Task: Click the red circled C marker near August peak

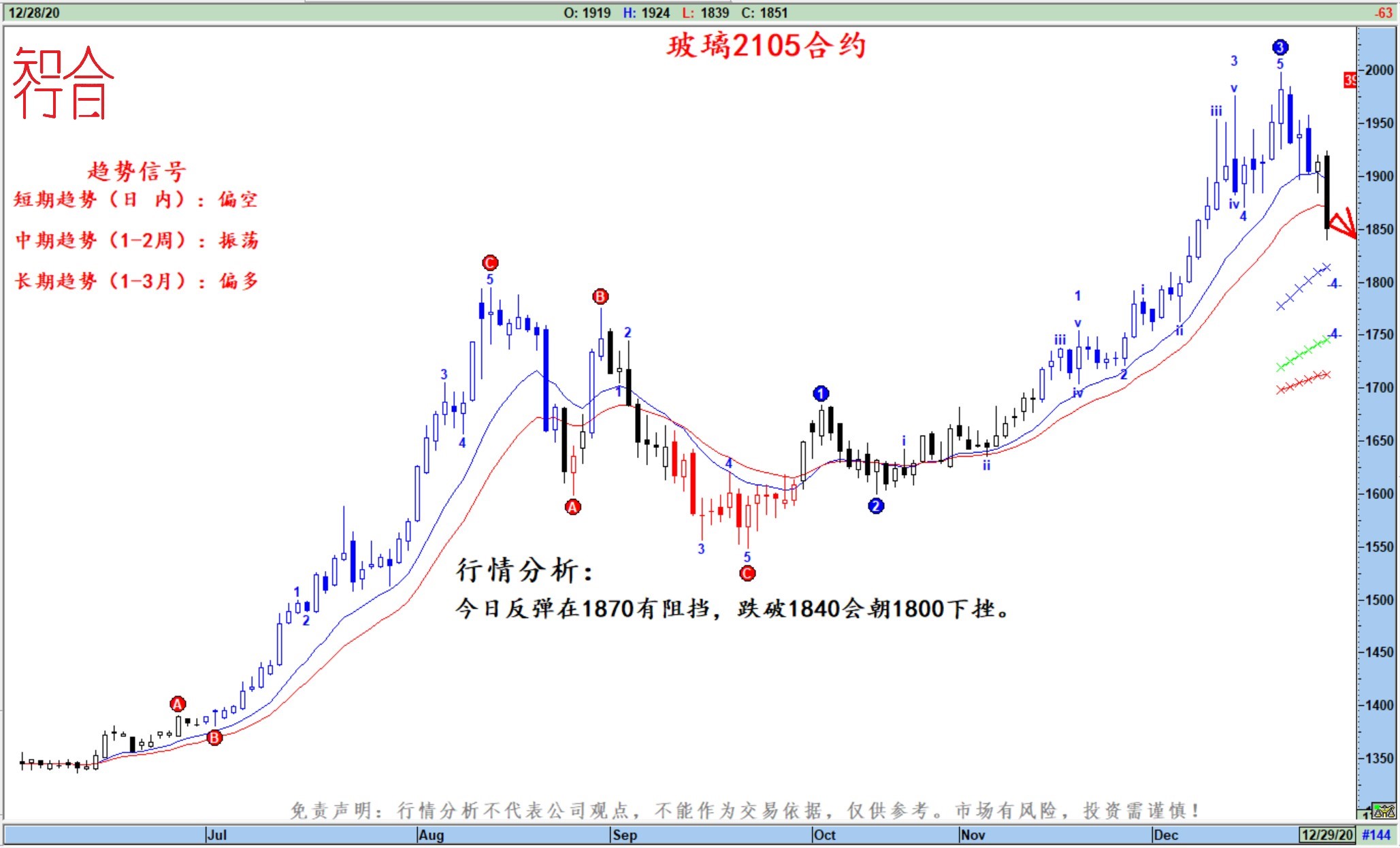Action: pyautogui.click(x=490, y=263)
